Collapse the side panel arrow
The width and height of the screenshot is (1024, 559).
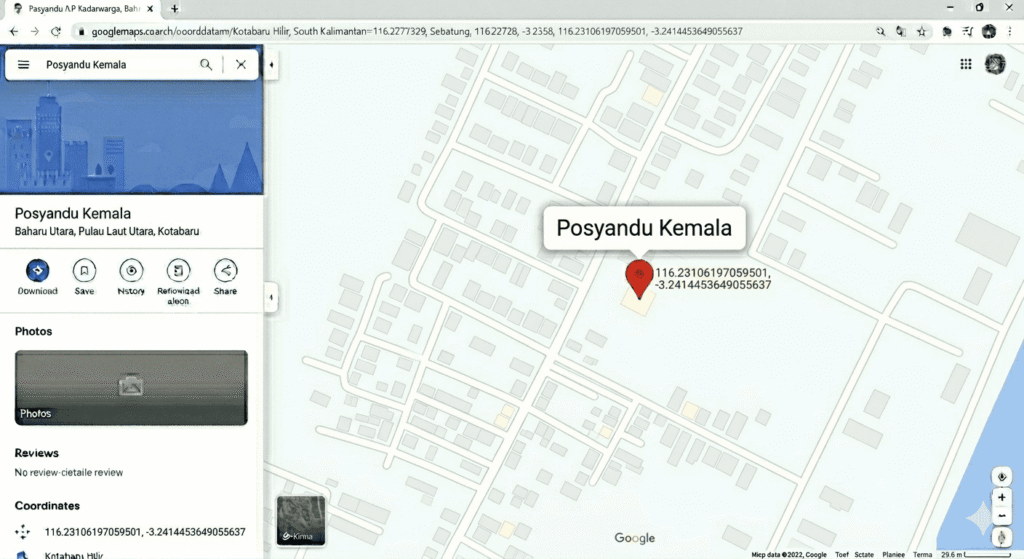point(271,297)
